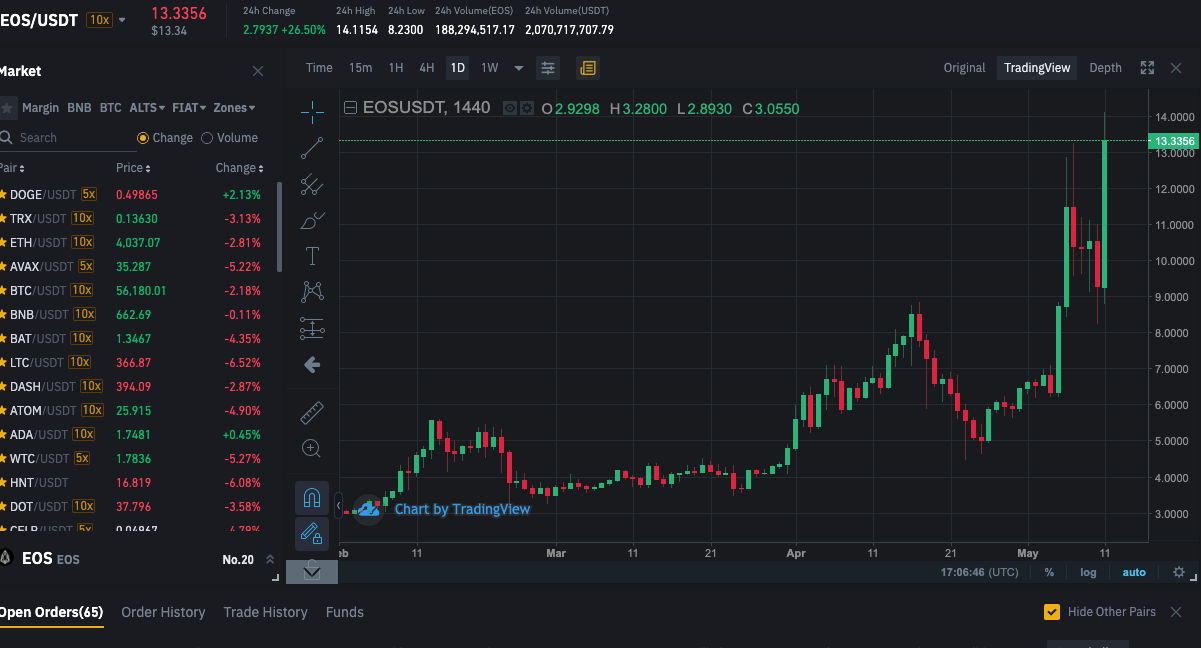Open the more time intervals dropdown
Image resolution: width=1201 pixels, height=648 pixels.
(x=519, y=68)
